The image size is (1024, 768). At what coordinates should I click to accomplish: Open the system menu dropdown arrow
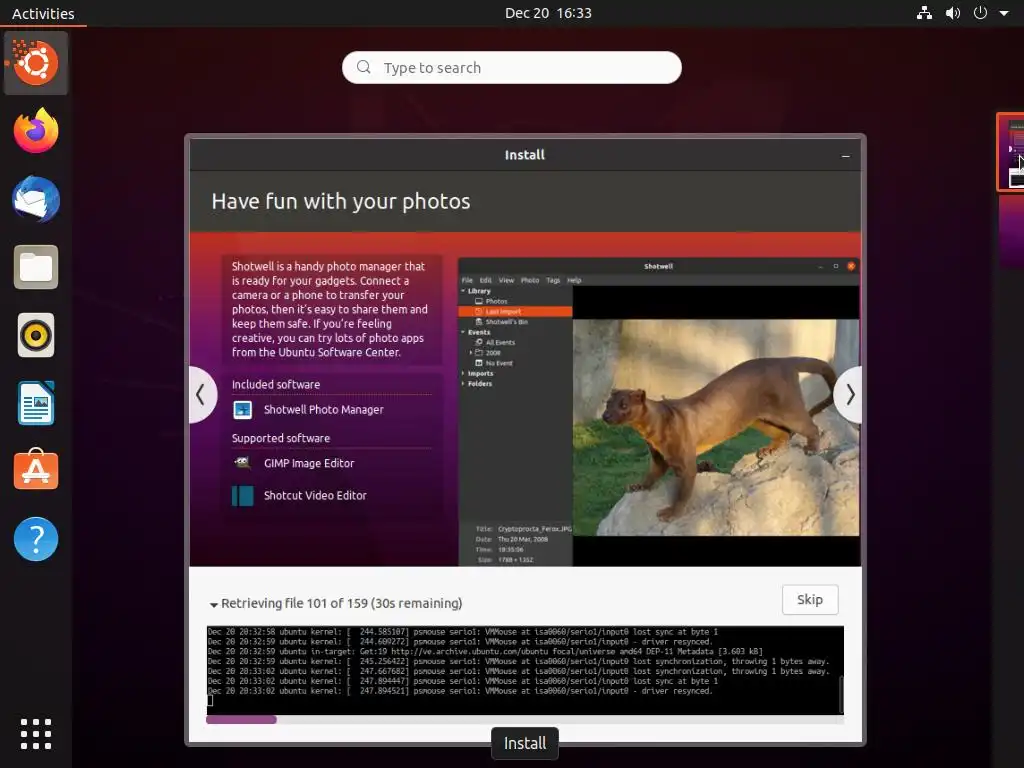pos(1004,13)
